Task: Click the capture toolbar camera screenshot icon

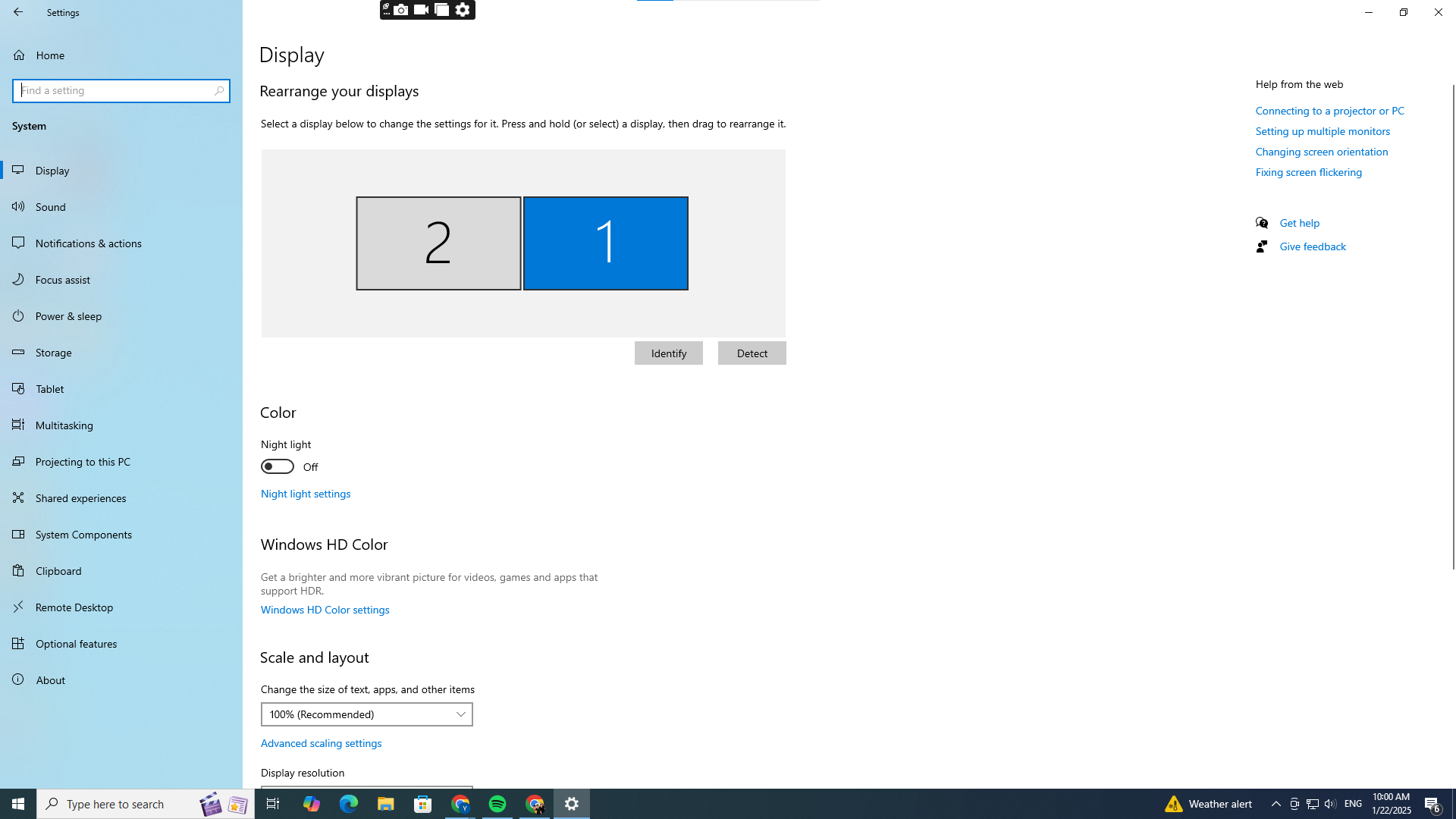Action: coord(401,10)
